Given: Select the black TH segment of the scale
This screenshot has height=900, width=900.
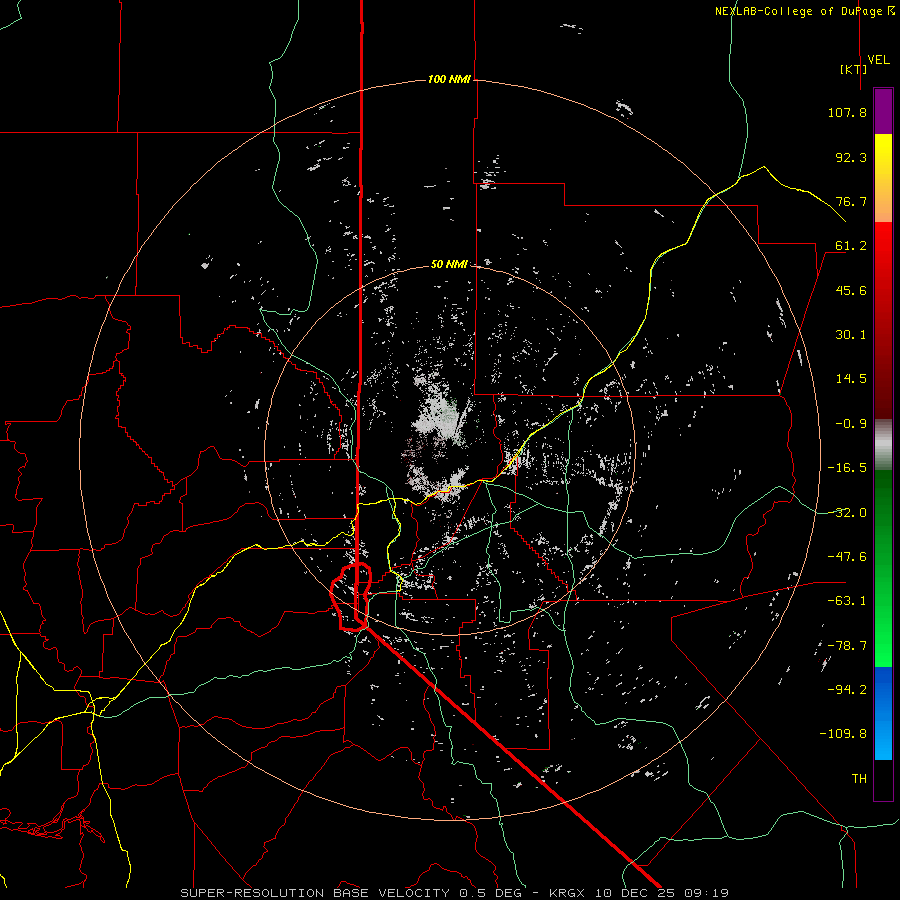Looking at the screenshot, I should 883,780.
